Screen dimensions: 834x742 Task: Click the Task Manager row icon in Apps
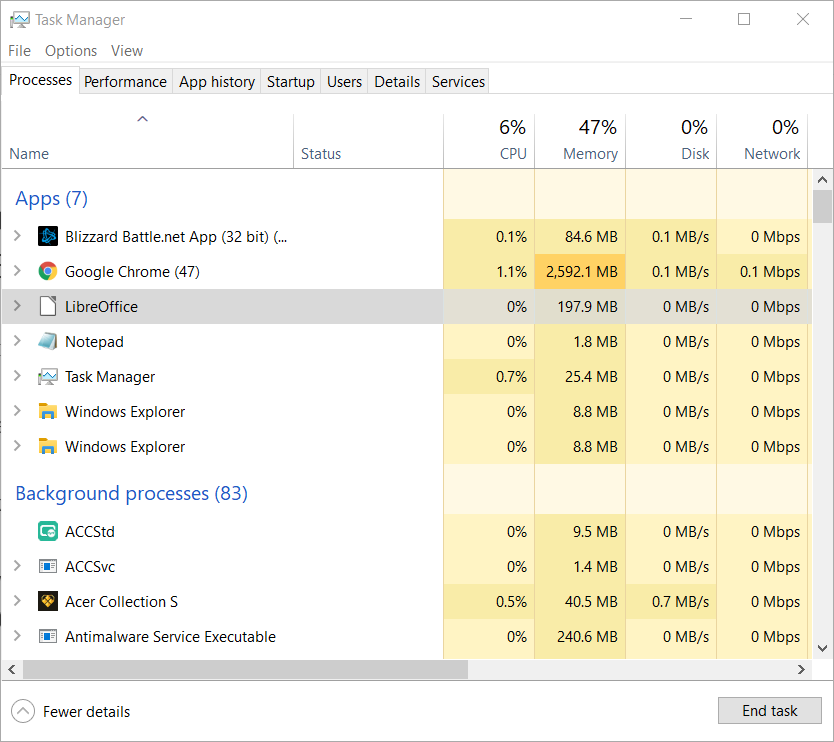48,377
